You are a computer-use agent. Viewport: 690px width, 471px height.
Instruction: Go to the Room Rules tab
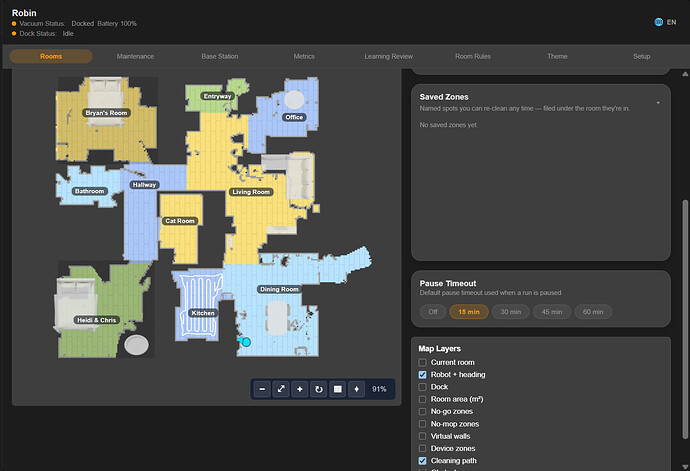pyautogui.click(x=473, y=56)
